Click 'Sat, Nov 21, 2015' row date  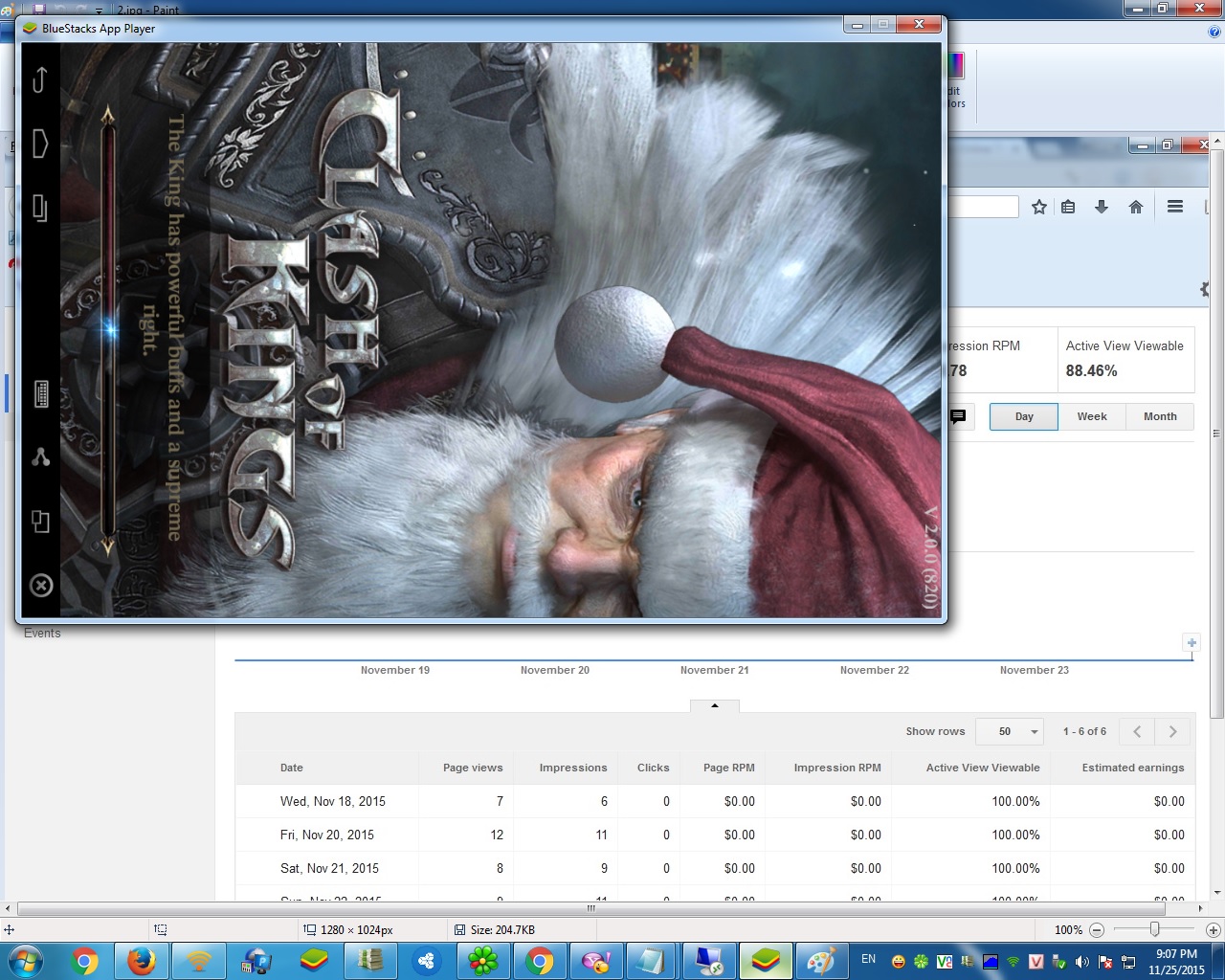[329, 868]
